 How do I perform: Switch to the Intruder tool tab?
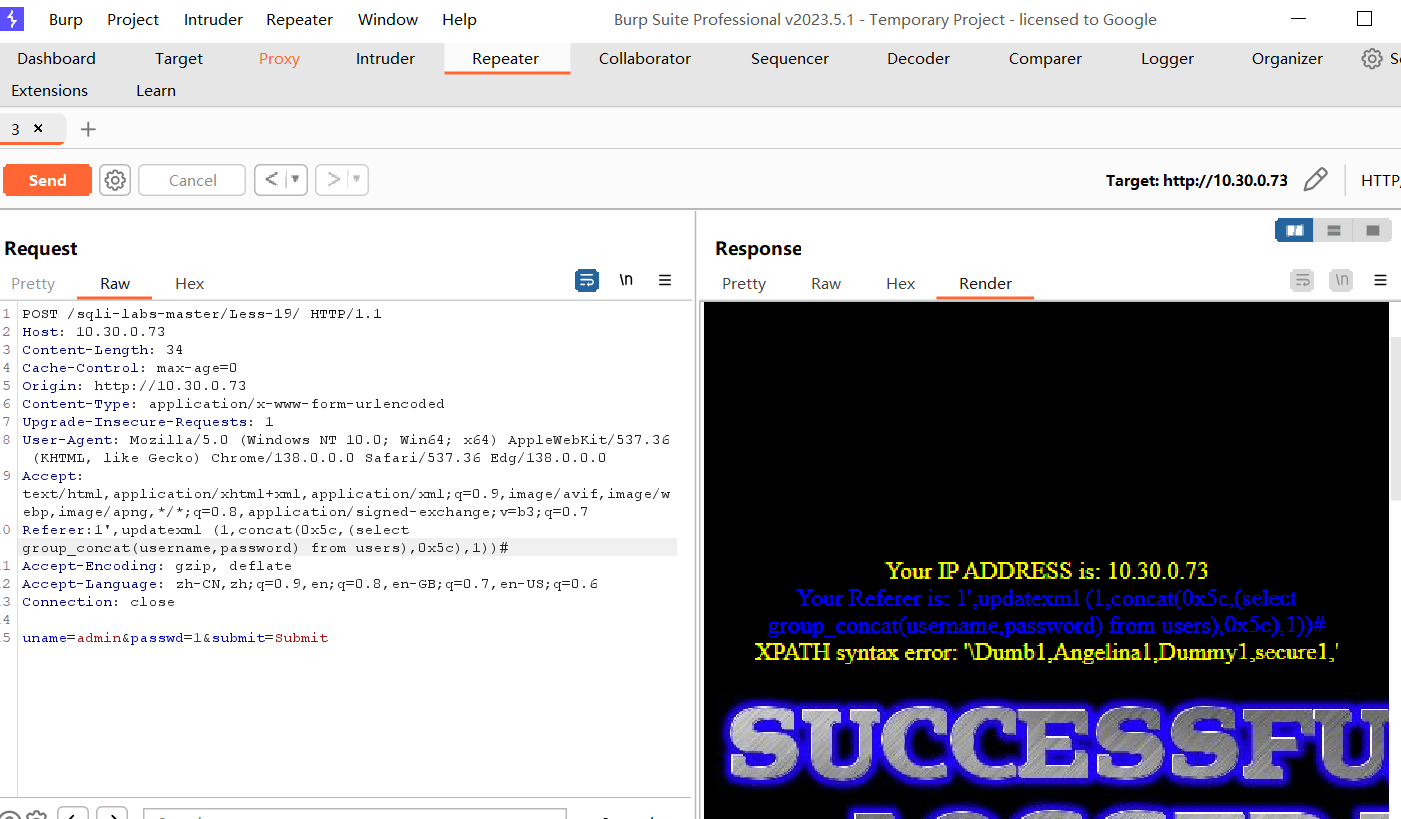(385, 59)
